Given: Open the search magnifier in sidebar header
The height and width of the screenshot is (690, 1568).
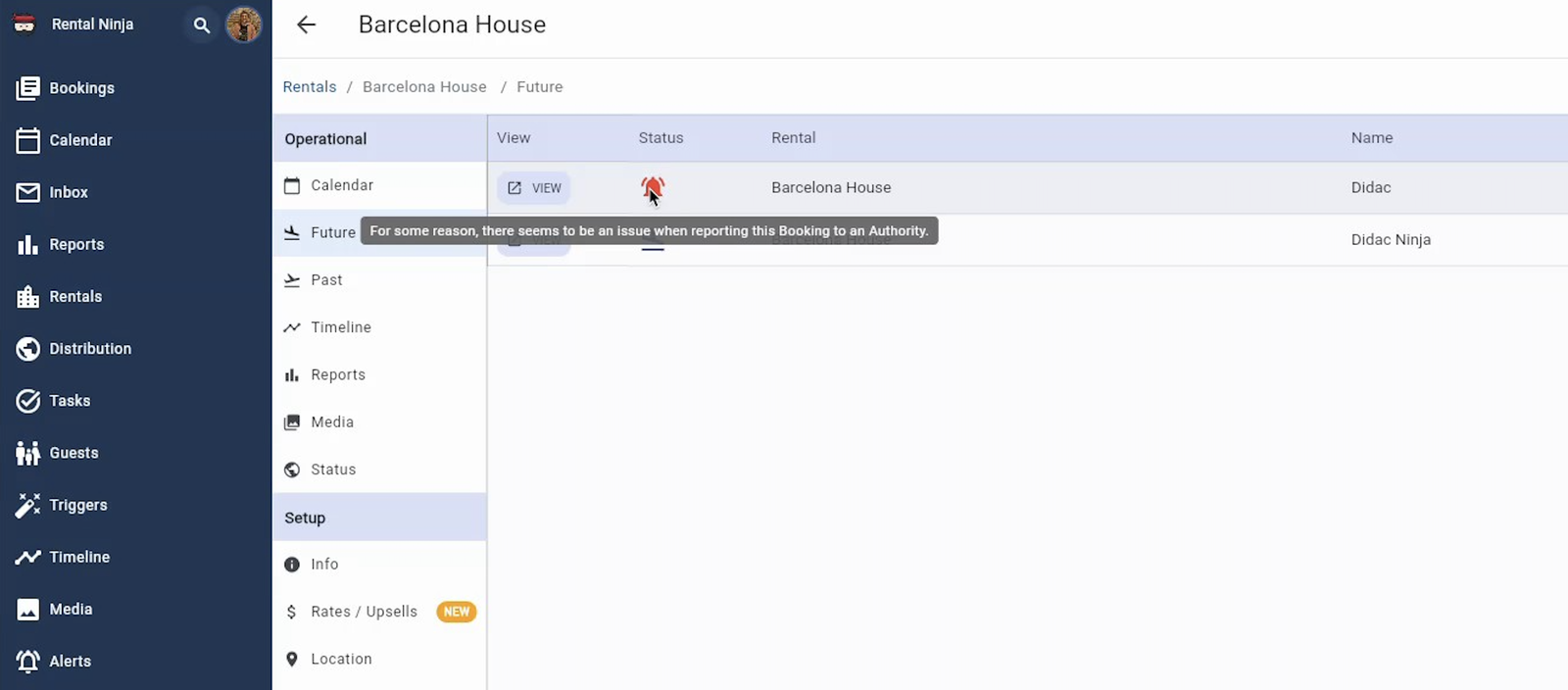Looking at the screenshot, I should [202, 25].
